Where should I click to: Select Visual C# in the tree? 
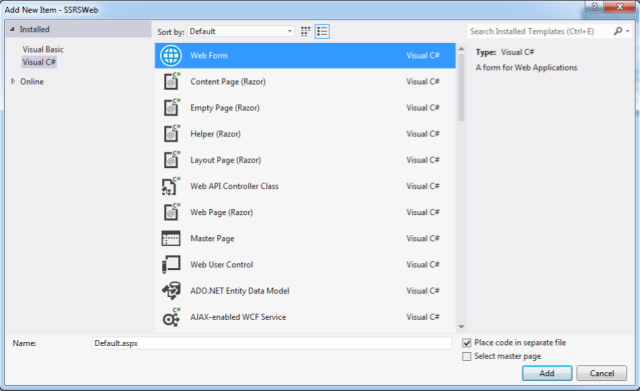point(39,62)
